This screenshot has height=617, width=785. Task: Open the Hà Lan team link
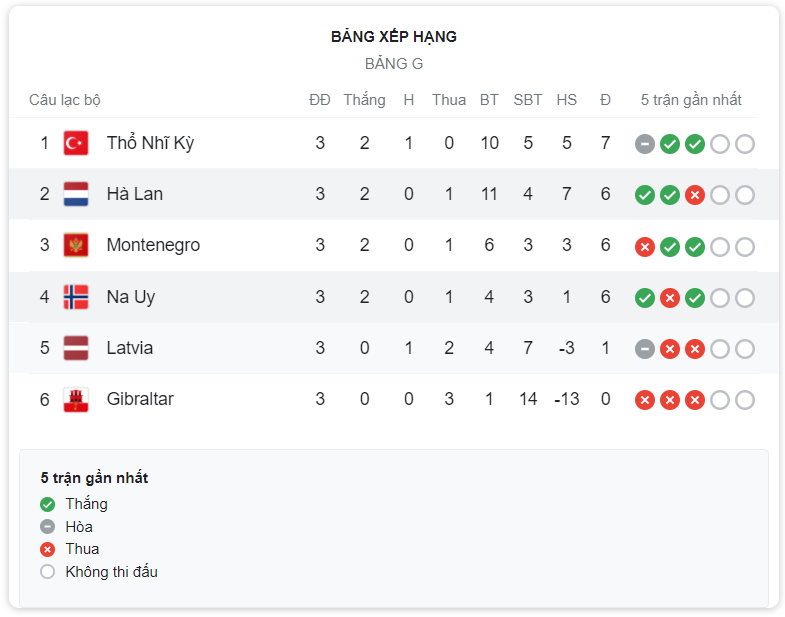click(135, 194)
